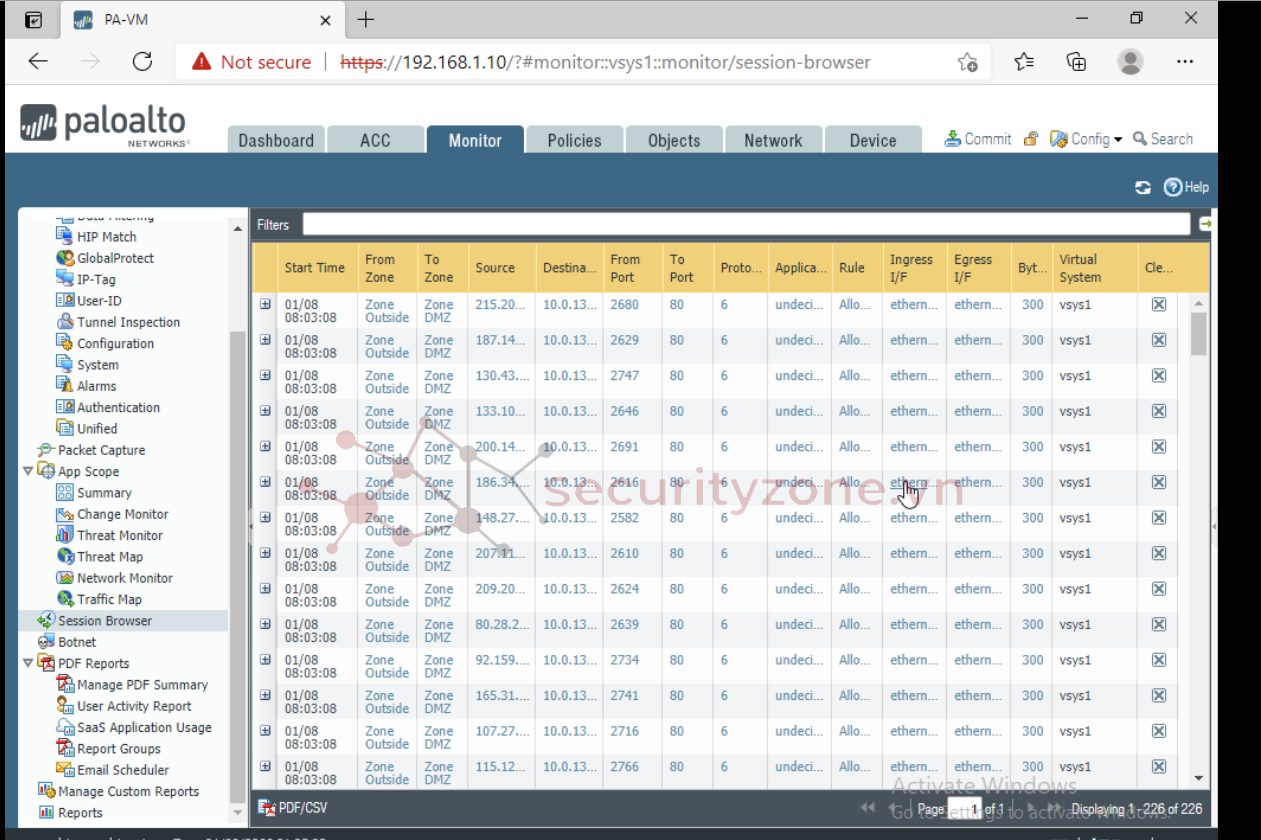Expand the first session row details

[265, 304]
